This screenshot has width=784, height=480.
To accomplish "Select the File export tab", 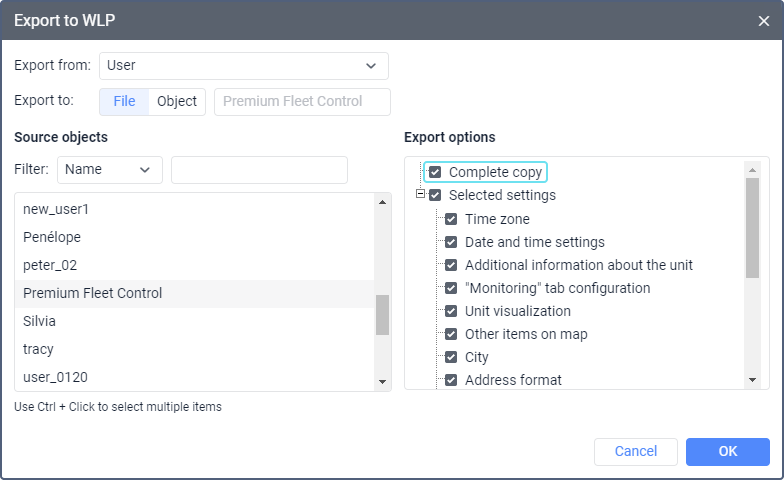I will 124,102.
